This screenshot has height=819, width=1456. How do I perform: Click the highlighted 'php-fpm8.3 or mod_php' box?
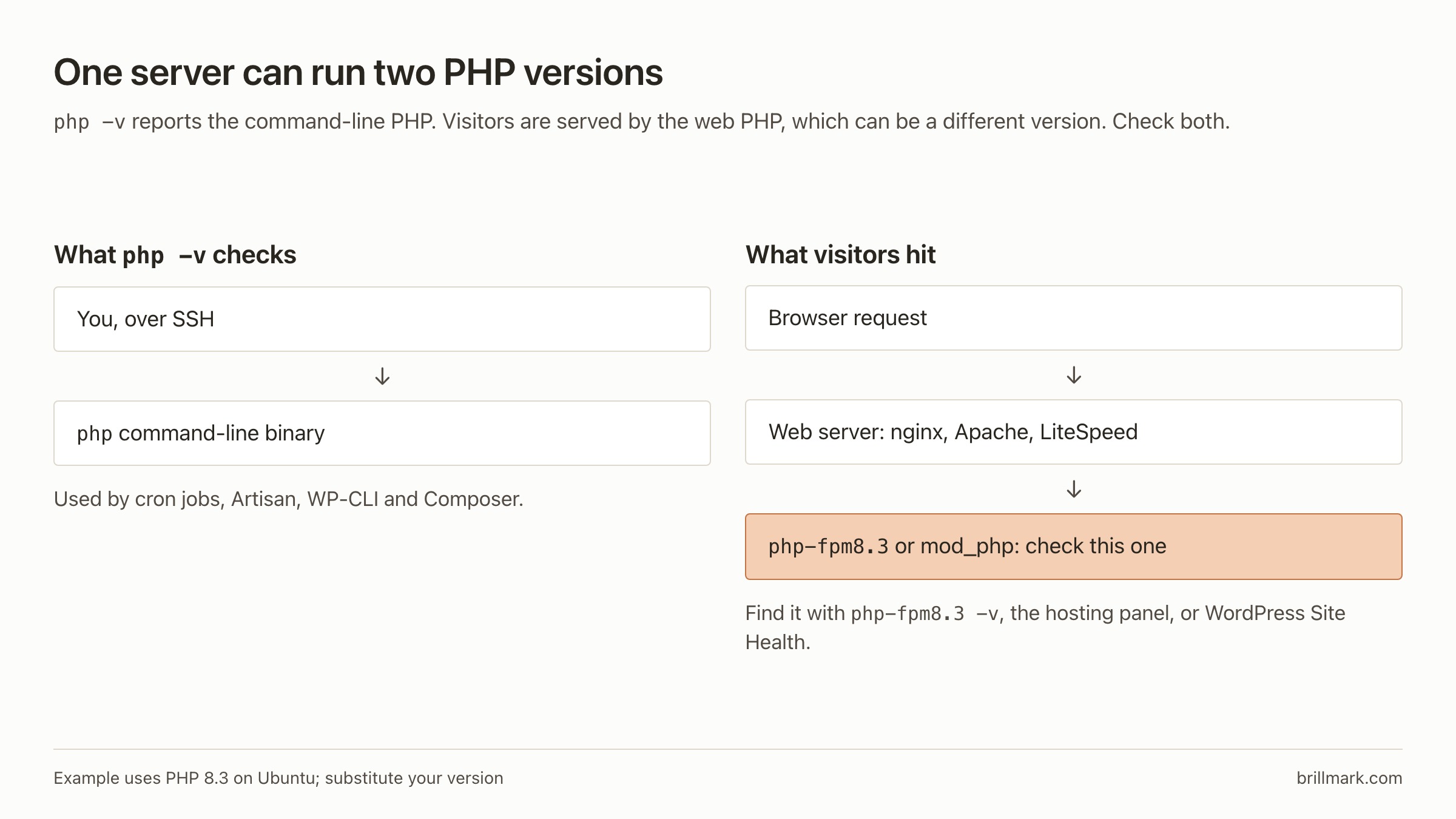[1074, 547]
